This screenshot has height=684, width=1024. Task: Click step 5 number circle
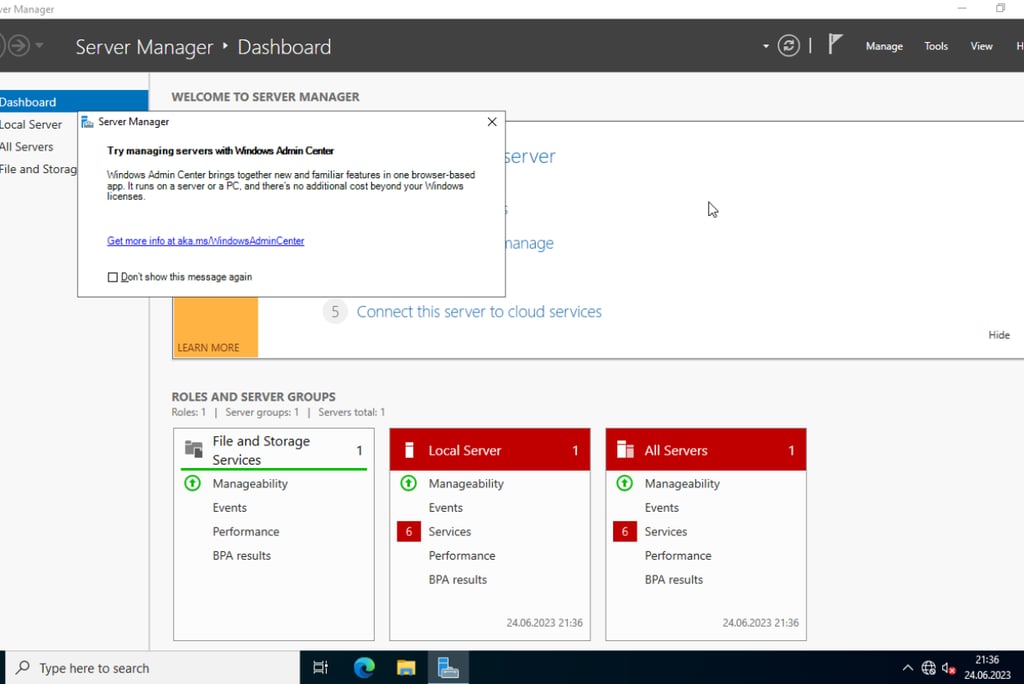click(x=335, y=312)
